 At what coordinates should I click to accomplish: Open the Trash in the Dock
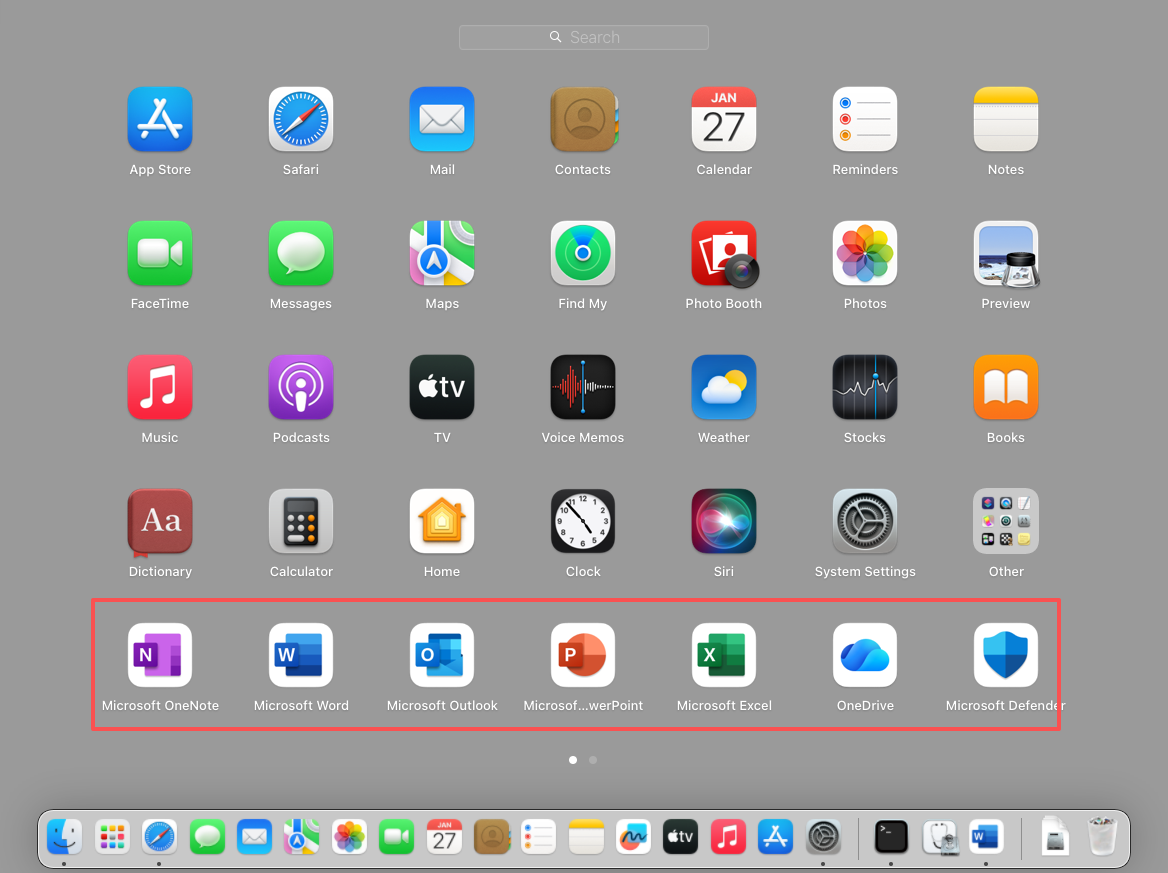[1102, 836]
